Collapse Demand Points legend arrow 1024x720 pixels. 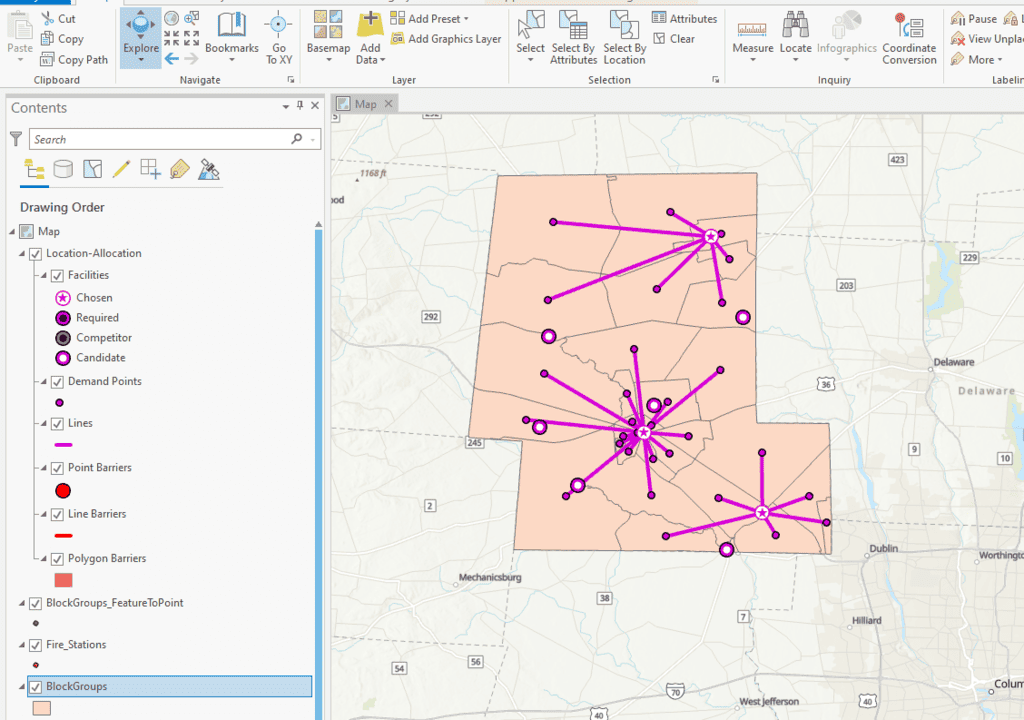click(x=44, y=382)
